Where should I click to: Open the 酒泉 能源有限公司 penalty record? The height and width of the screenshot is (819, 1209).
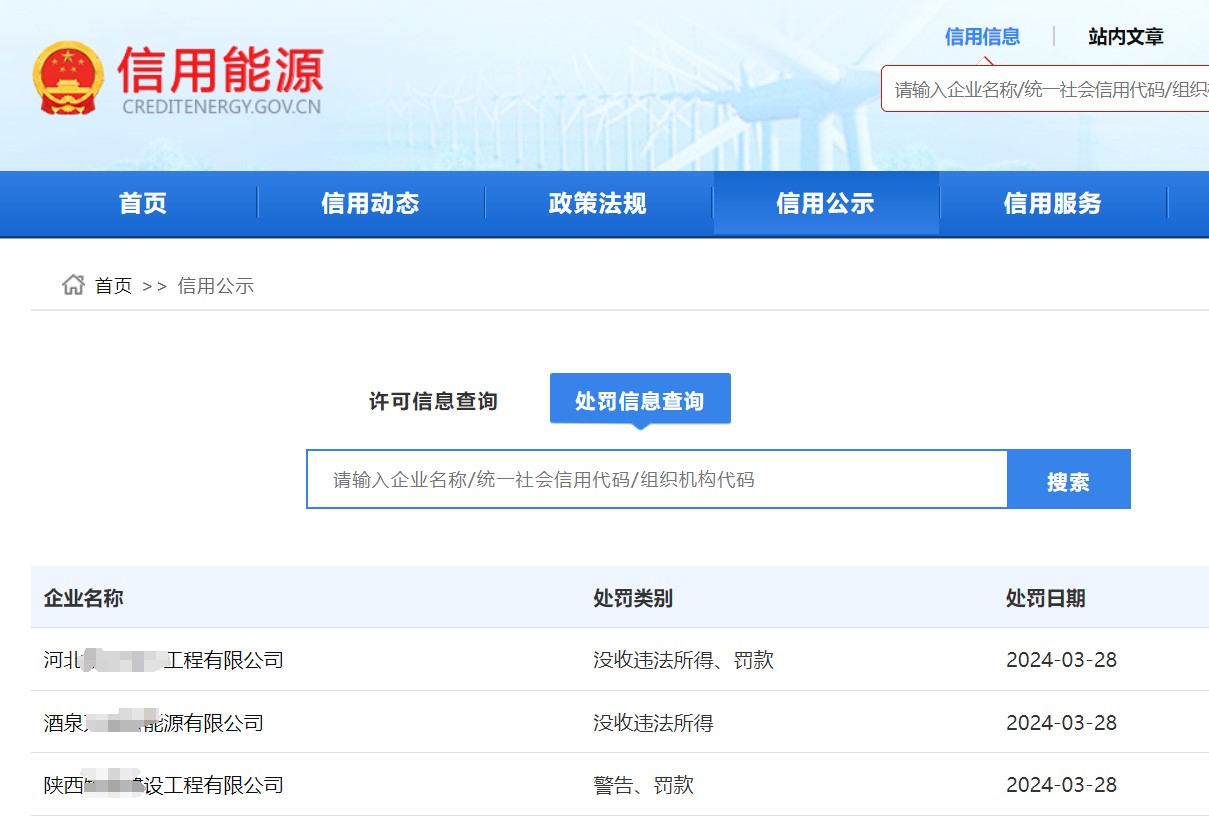coord(154,723)
